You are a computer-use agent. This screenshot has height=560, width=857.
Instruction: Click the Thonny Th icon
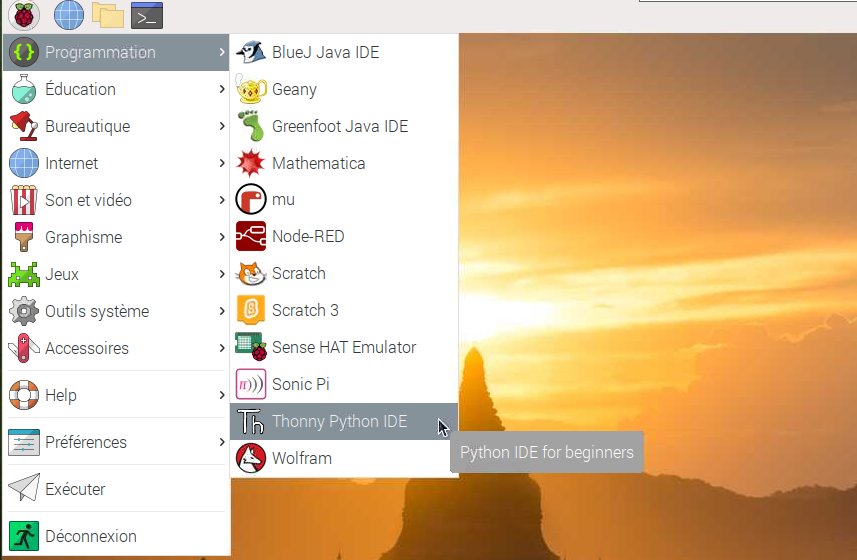click(250, 421)
